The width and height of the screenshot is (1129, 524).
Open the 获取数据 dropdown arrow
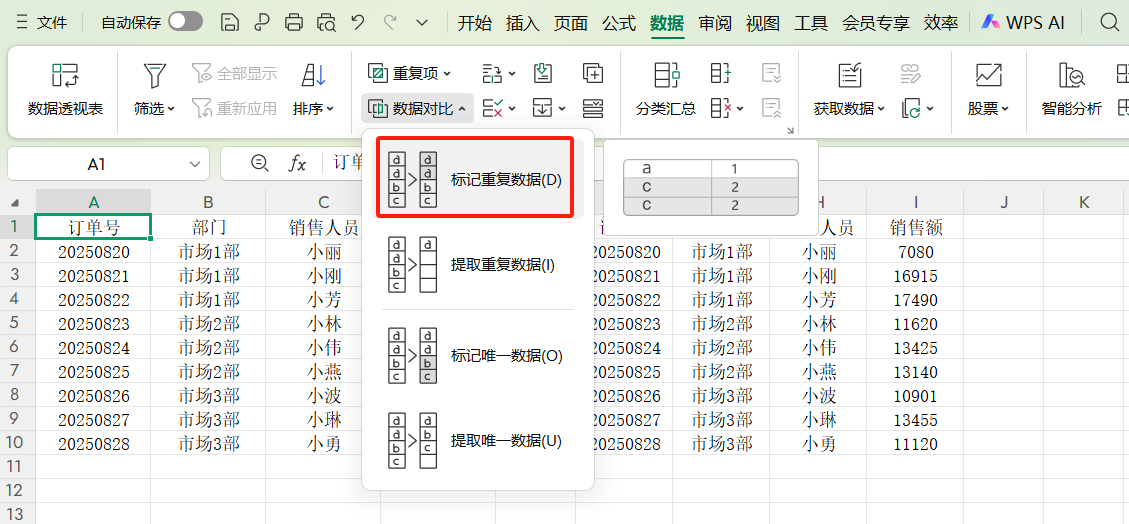881,109
